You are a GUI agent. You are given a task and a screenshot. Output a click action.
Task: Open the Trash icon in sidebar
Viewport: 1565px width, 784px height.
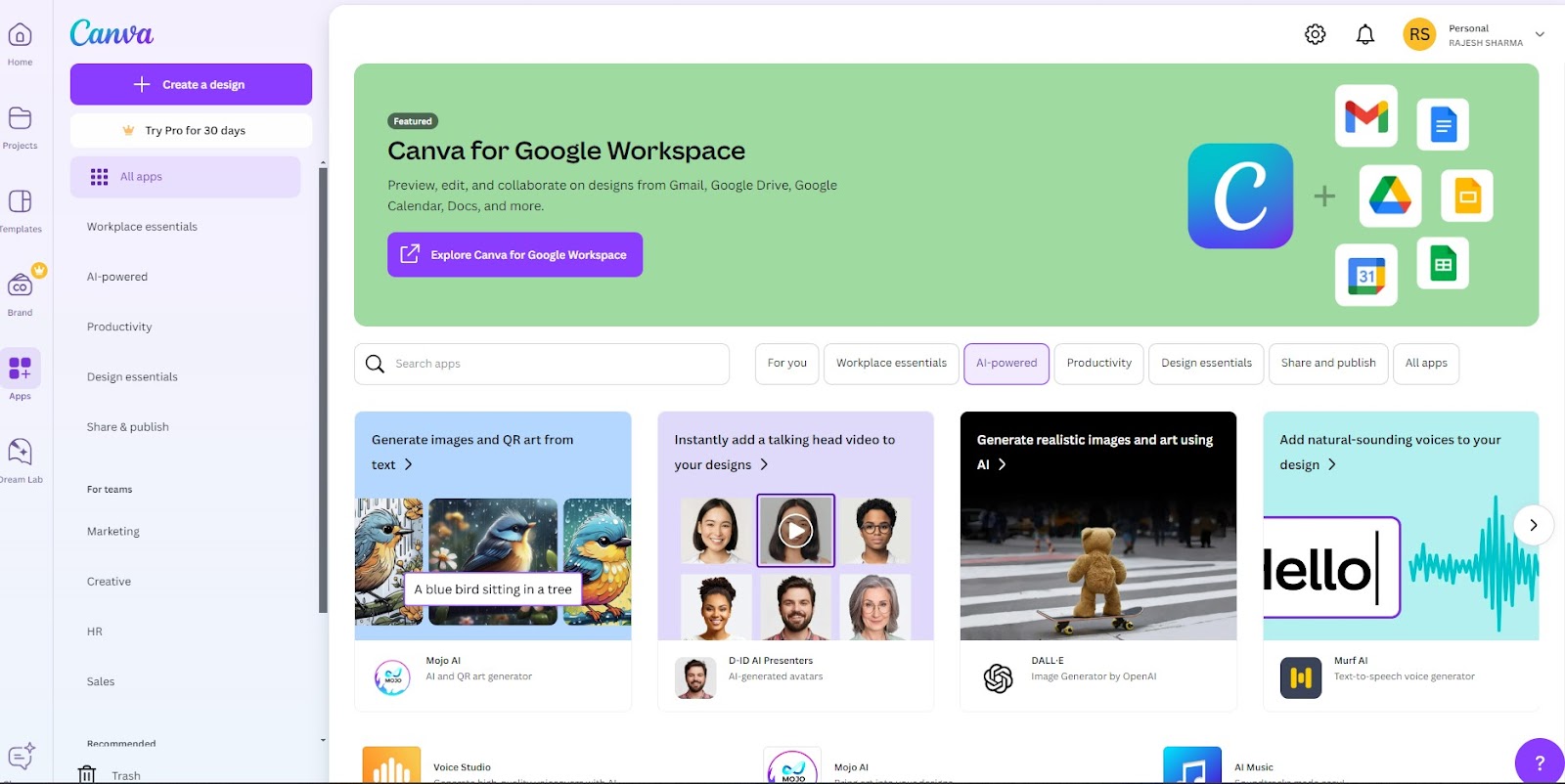[x=87, y=774]
